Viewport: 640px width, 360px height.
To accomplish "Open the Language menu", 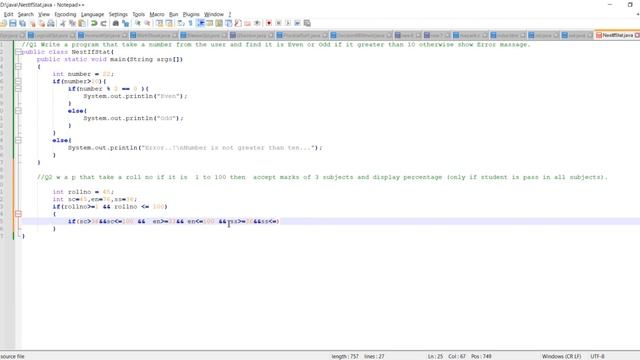I will 92,14.
